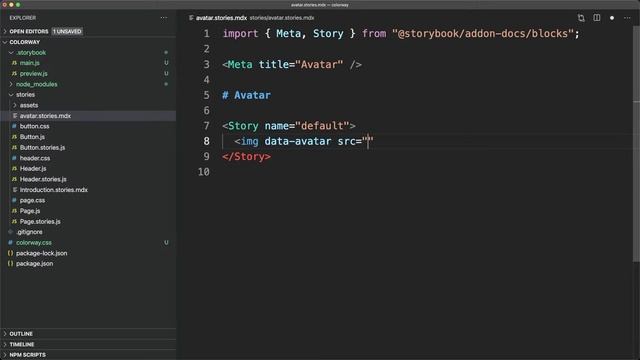Open colorway.css in the explorer
The image size is (640, 360).
point(34,242)
